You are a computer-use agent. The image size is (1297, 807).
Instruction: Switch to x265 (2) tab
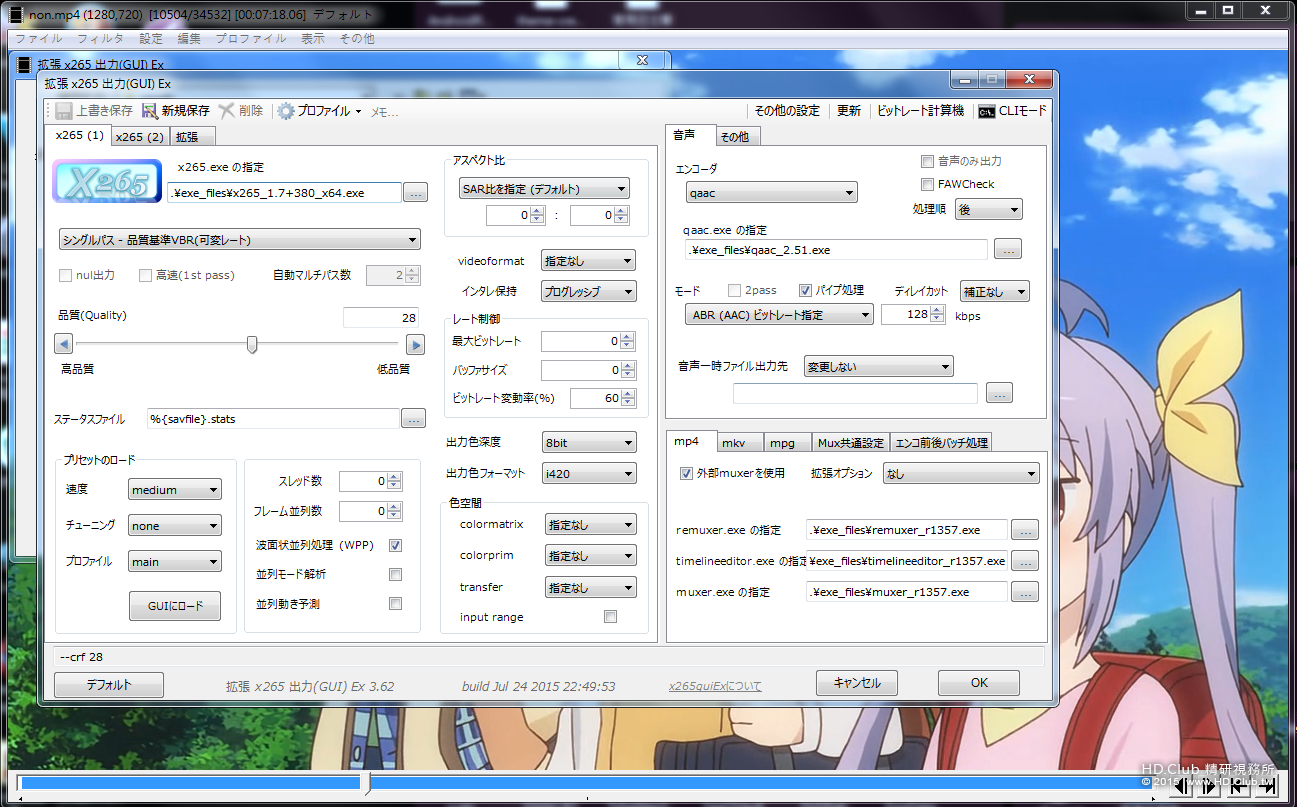point(140,137)
